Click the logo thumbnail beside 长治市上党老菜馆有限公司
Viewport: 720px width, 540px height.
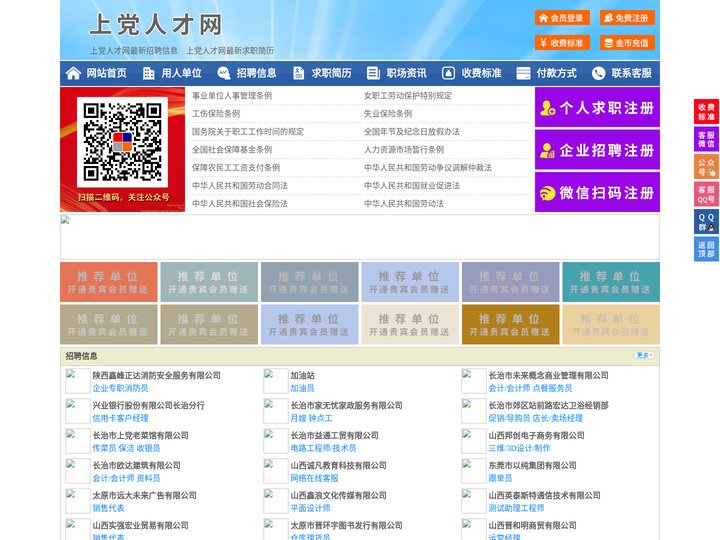point(78,441)
